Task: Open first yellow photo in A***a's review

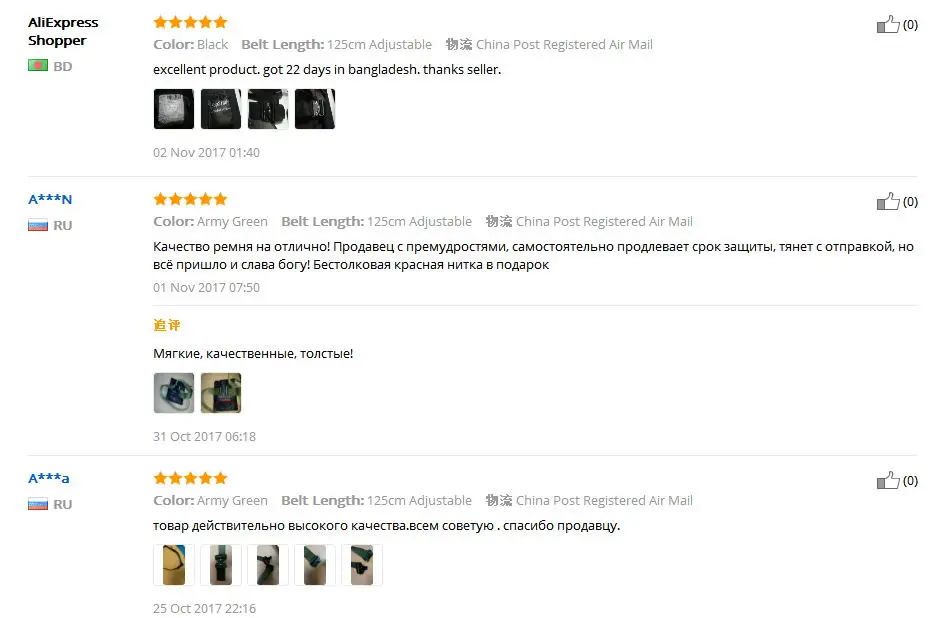Action: click(x=174, y=565)
